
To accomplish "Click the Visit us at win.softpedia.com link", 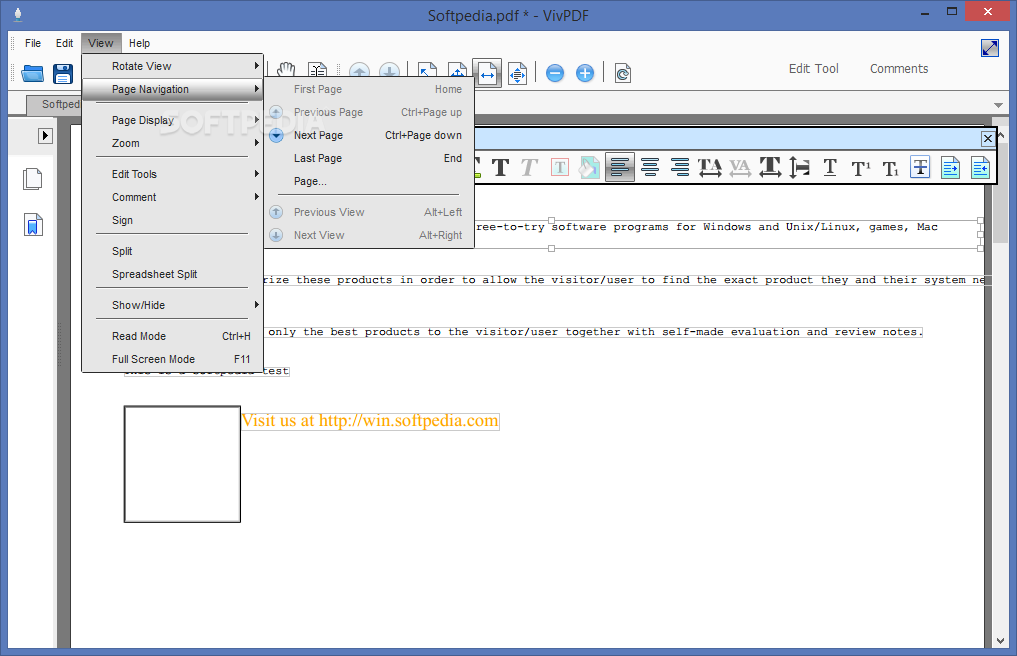I will 370,420.
